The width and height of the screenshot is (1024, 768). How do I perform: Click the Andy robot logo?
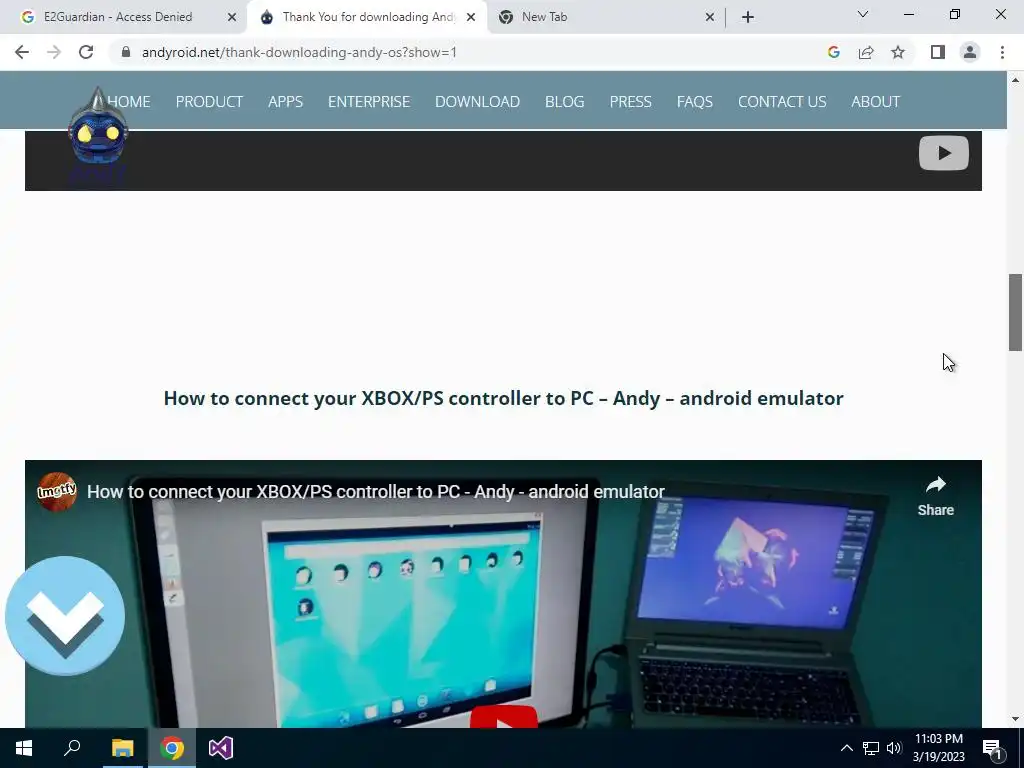97,136
